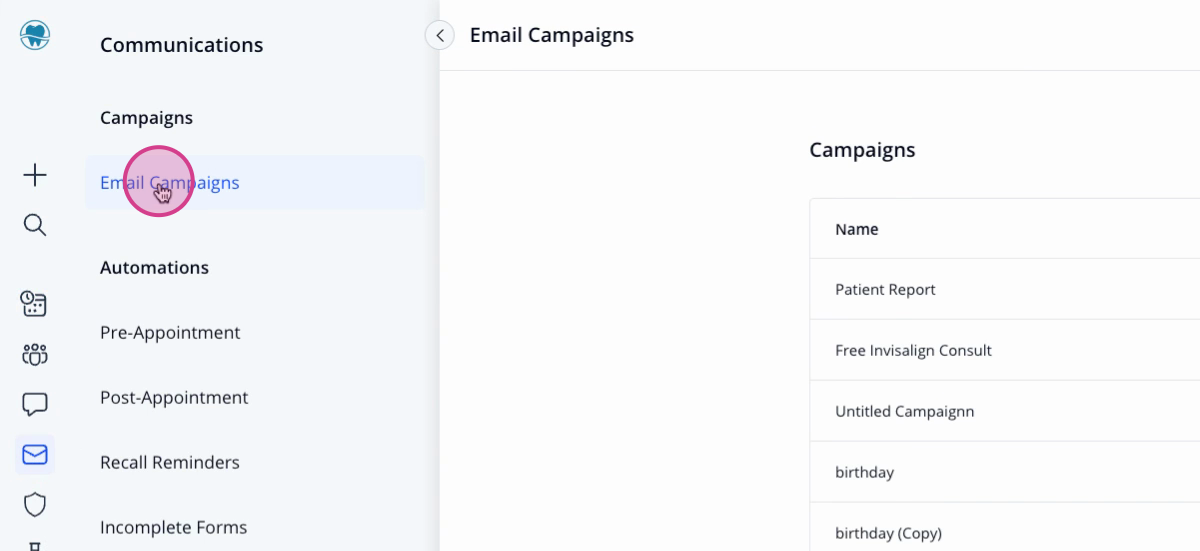
Task: Click the tooth logo icon
Action: click(x=35, y=36)
